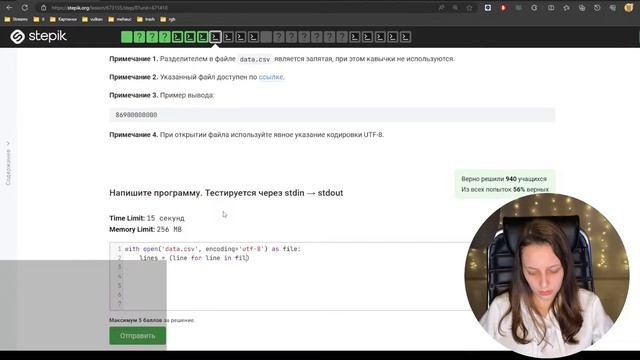Open the ссылке file link
Screen dimensions: 640x360
(x=271, y=77)
